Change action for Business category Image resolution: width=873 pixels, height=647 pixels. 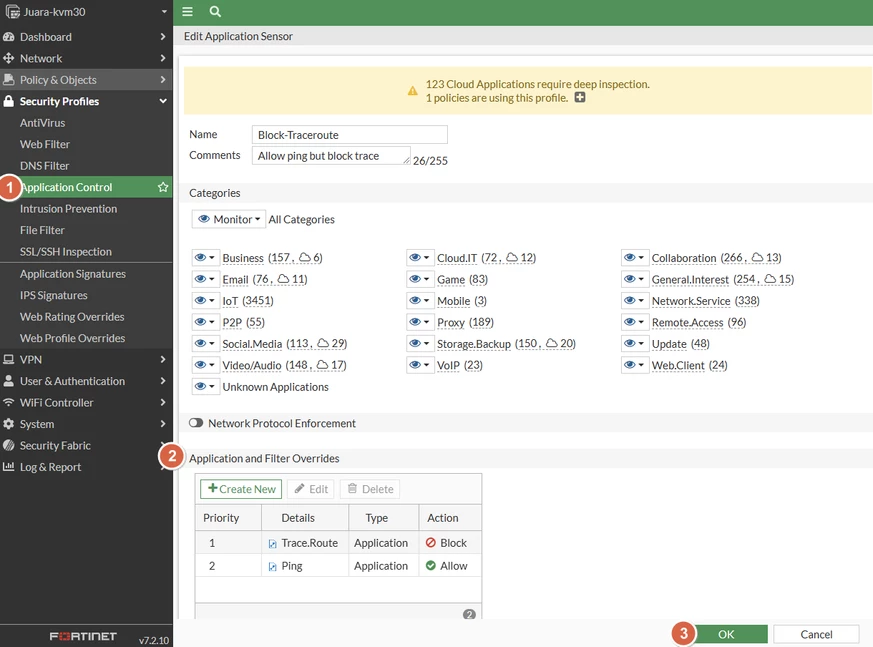[205, 258]
